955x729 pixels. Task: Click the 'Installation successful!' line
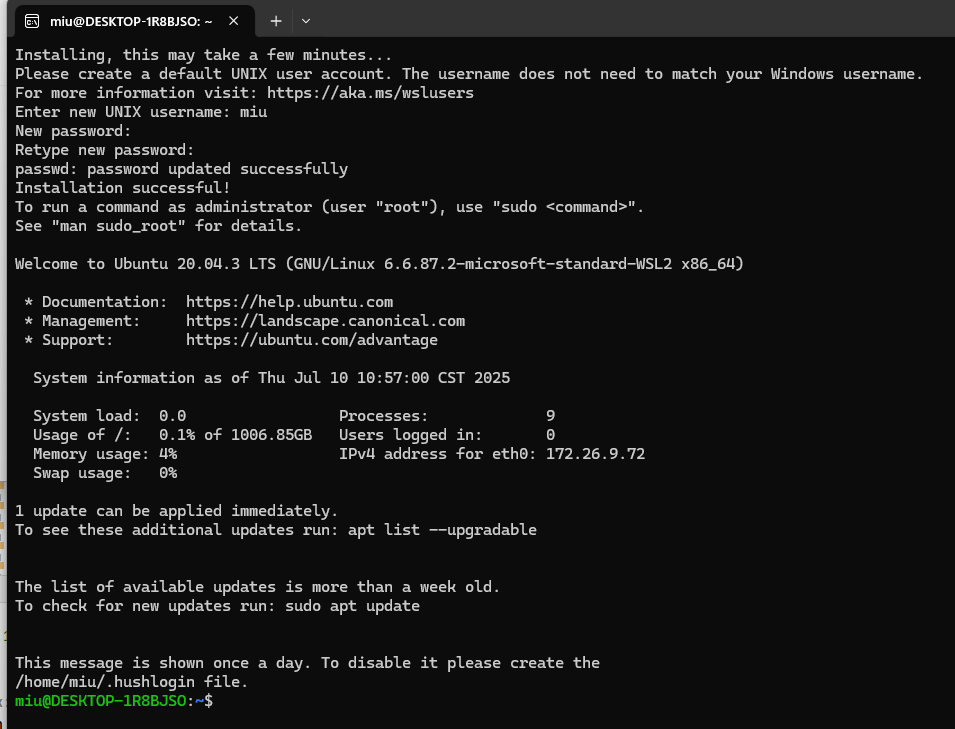coord(122,188)
